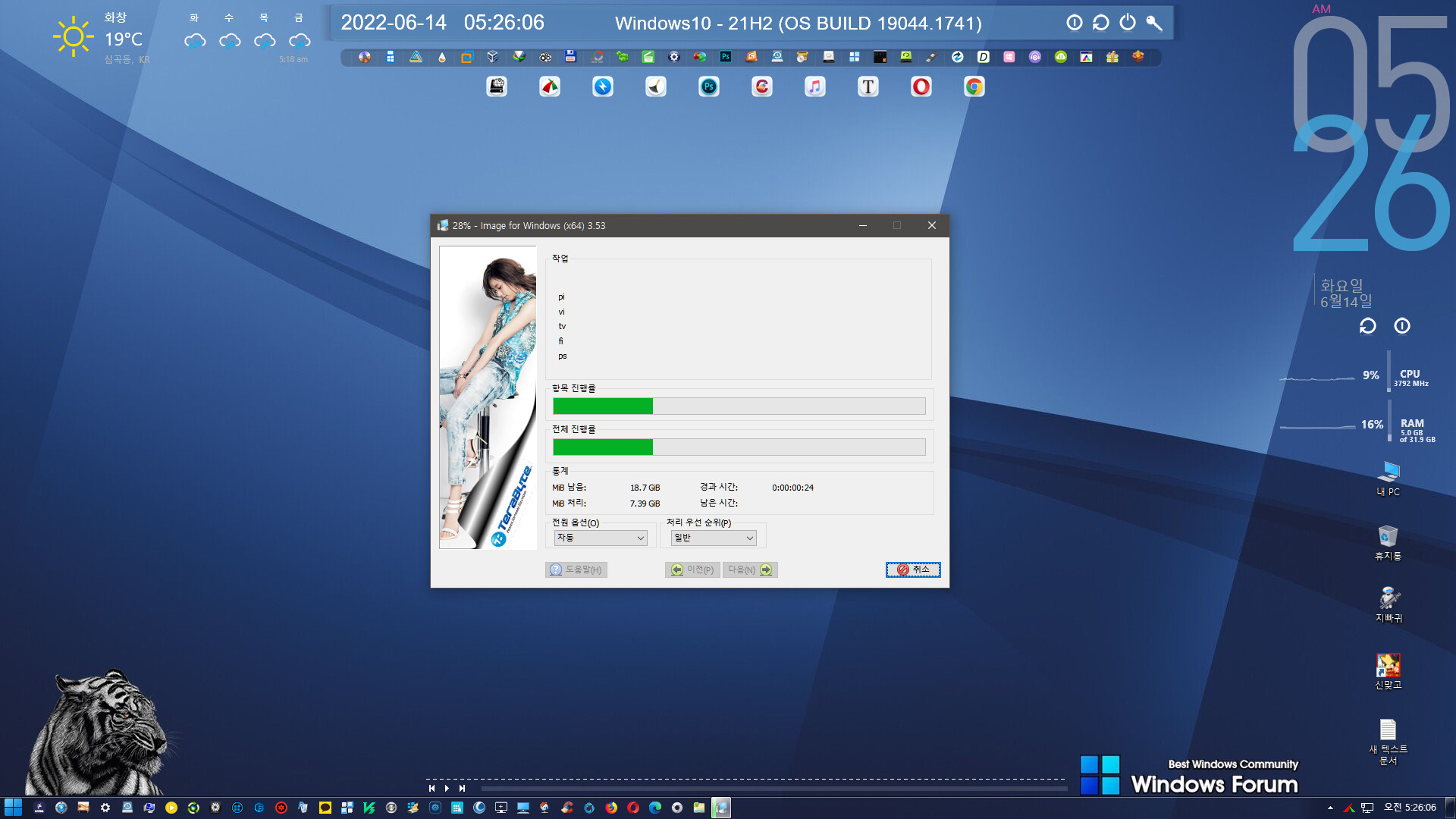Open the Music app dock icon

[815, 86]
